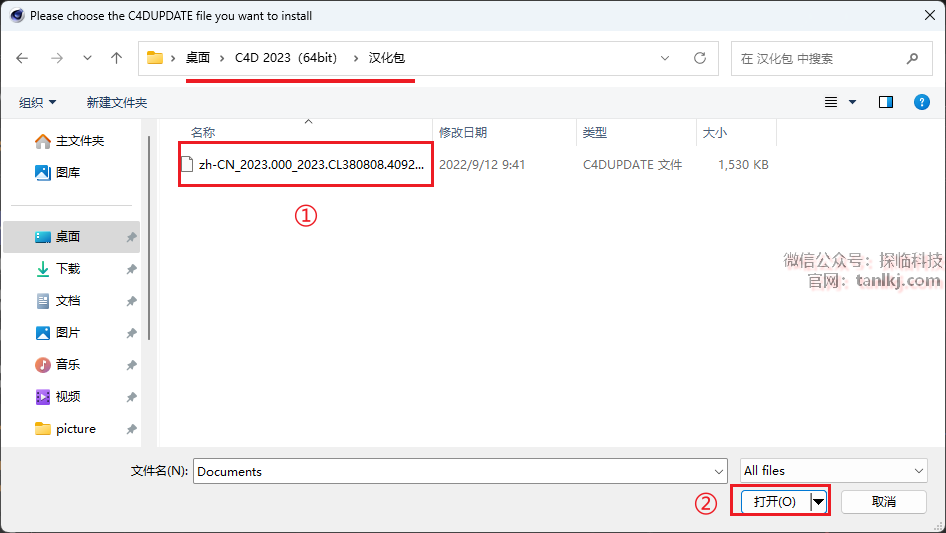The width and height of the screenshot is (946, 533).
Task: Click the sidebar vertical scrollbar
Action: tap(148, 238)
